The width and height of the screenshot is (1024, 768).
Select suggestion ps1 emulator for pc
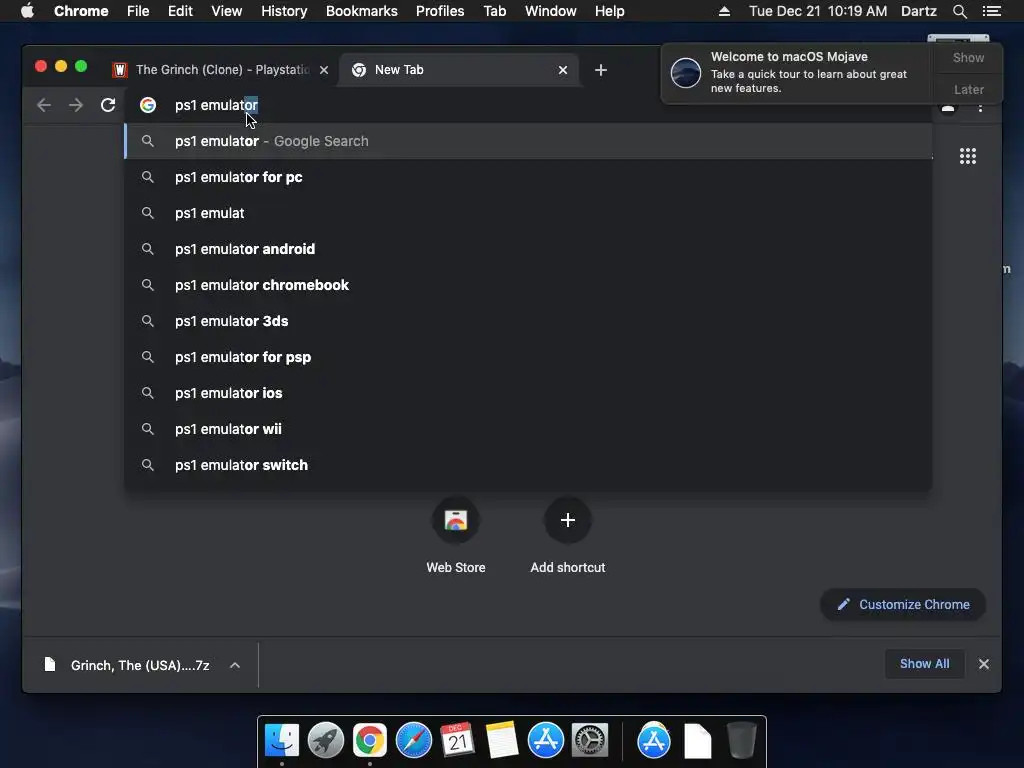point(528,177)
